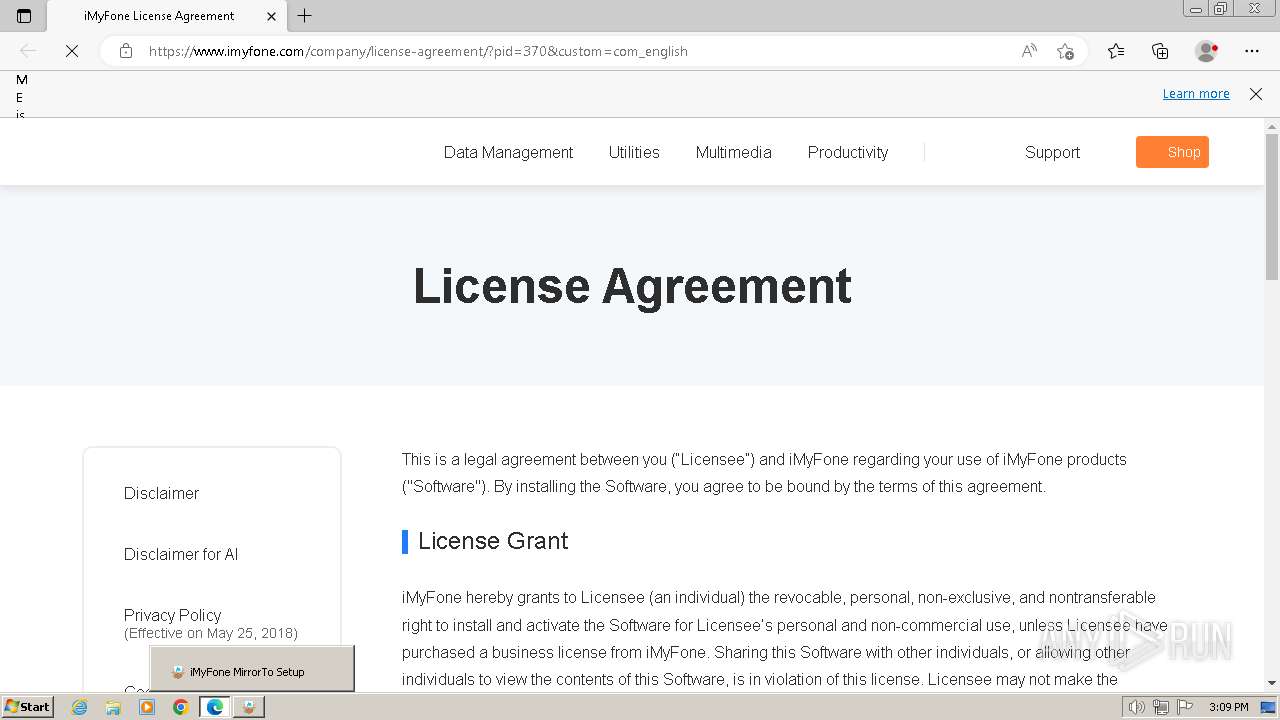
Task: Open Settings and more menu
Action: click(x=1252, y=51)
